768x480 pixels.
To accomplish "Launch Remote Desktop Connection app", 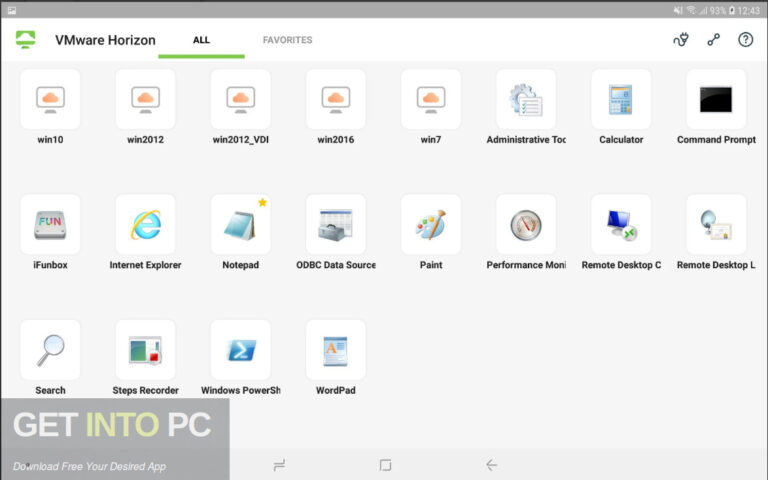I will 621,225.
